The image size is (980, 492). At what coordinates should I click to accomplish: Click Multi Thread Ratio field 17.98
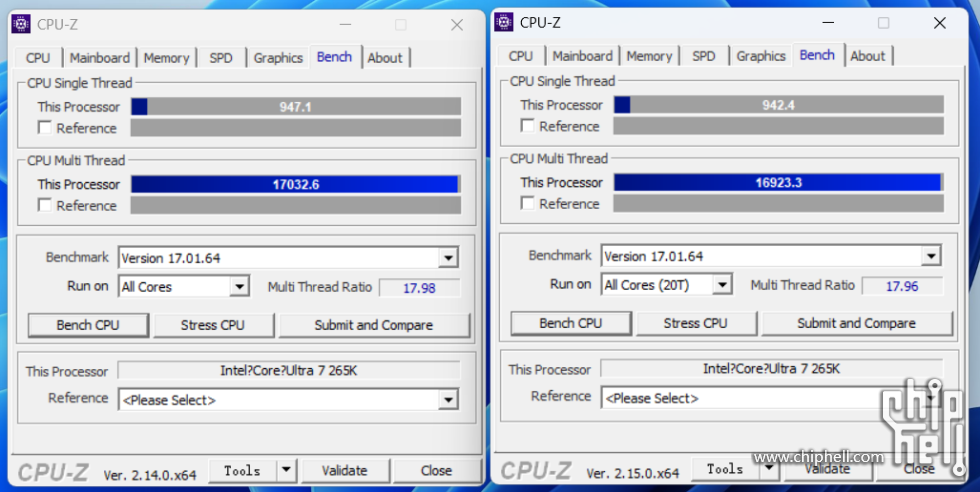pos(419,288)
